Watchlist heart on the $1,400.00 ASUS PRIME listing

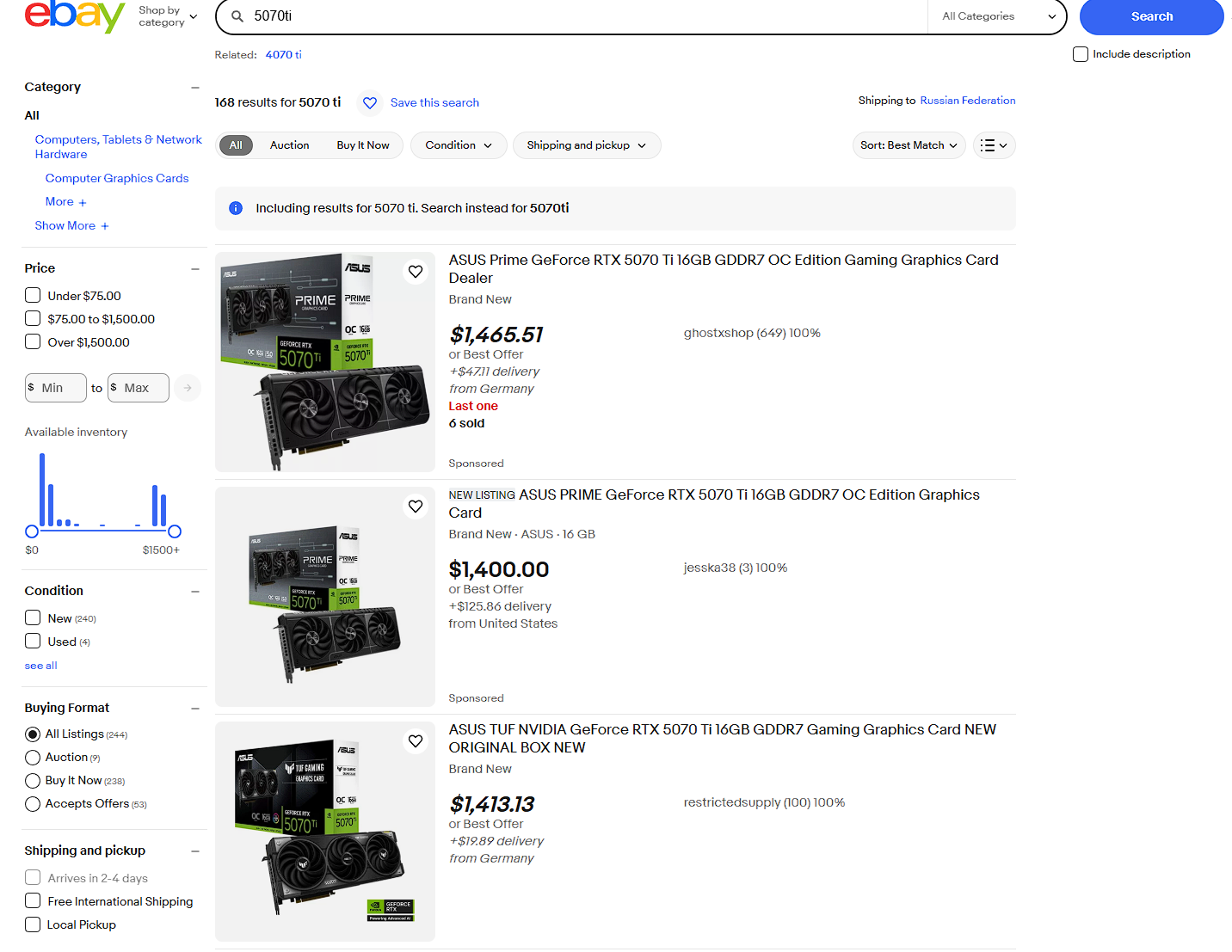(416, 507)
